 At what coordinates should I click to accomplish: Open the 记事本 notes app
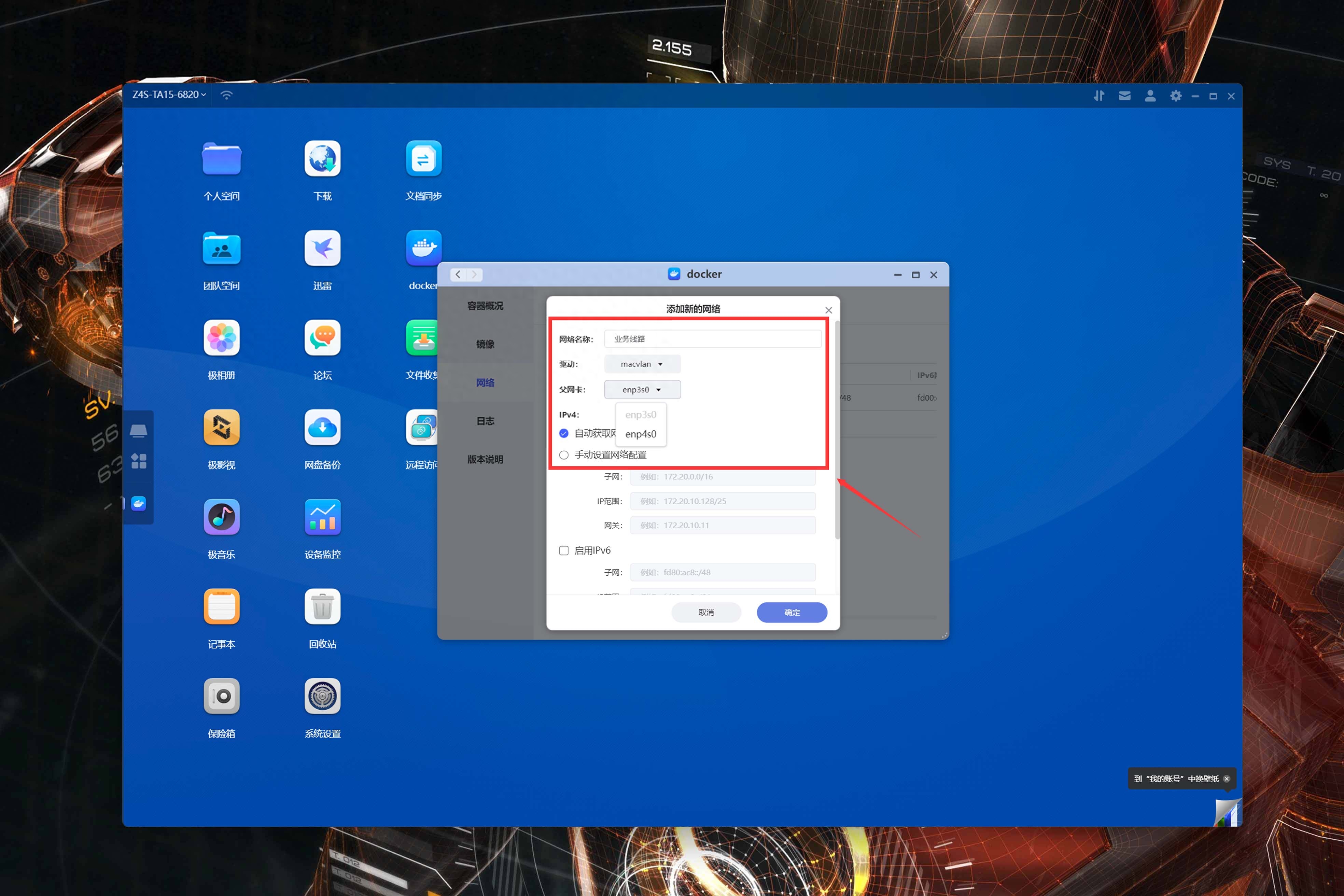222,606
